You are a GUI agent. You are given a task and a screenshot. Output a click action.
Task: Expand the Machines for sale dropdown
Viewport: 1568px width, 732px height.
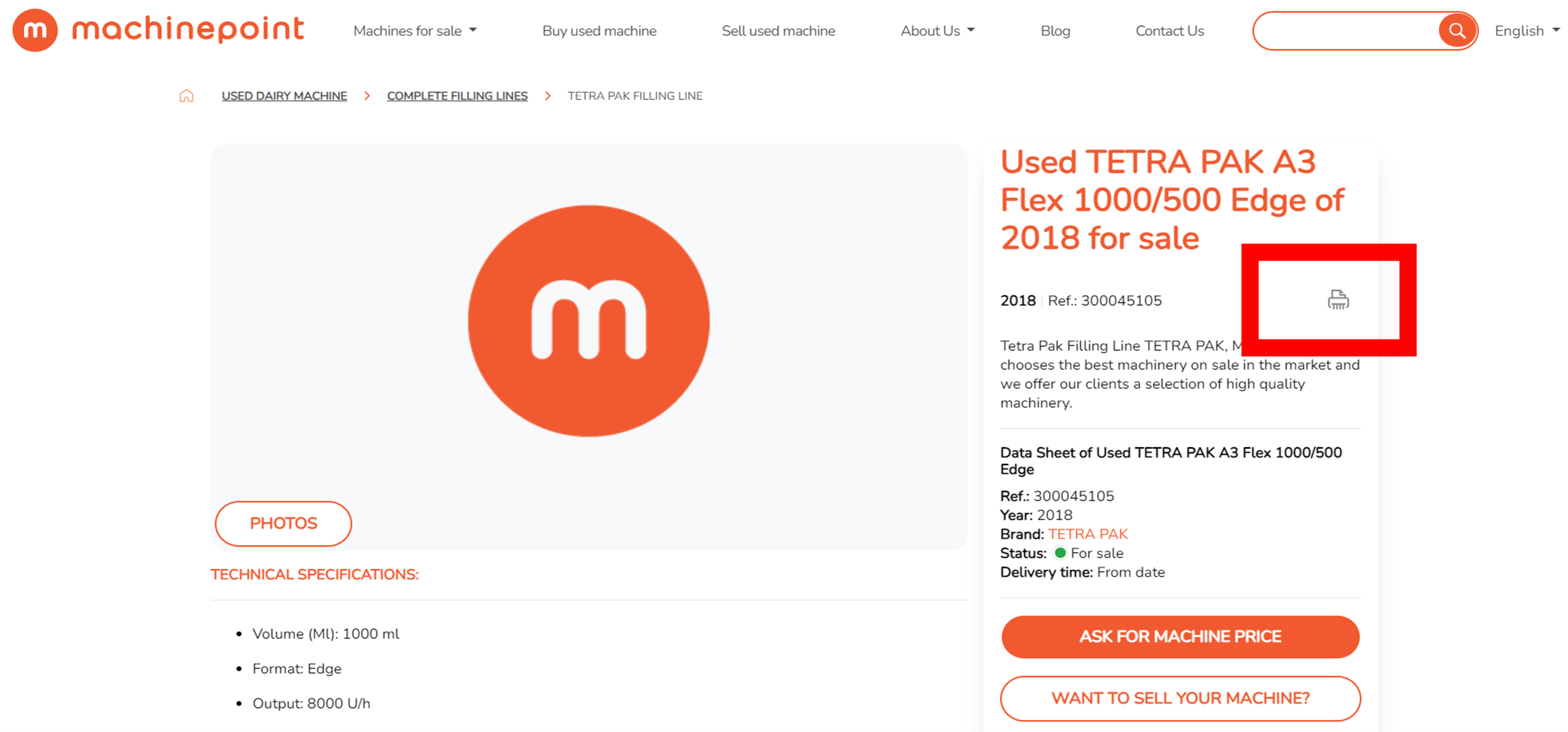413,31
